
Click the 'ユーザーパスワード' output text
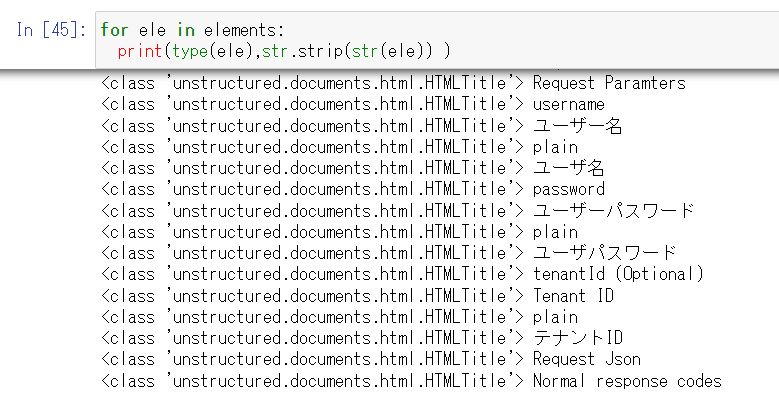613,211
